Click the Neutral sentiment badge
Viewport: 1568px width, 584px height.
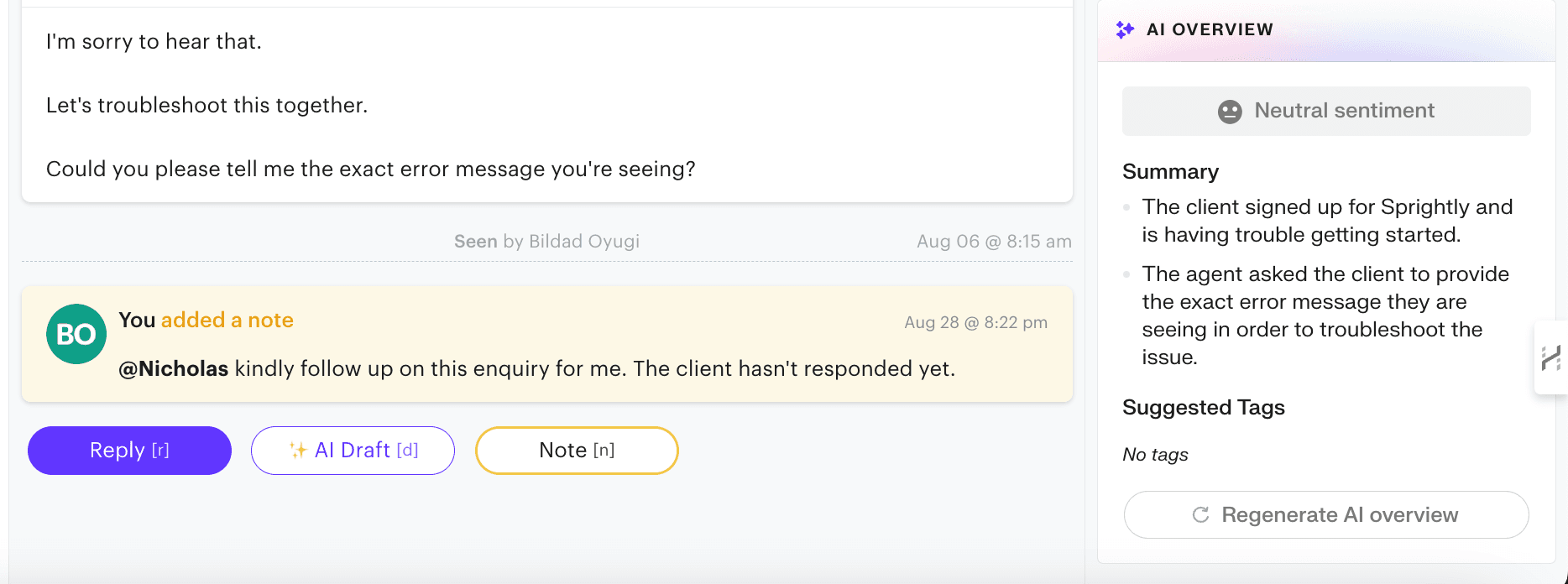tap(1326, 110)
